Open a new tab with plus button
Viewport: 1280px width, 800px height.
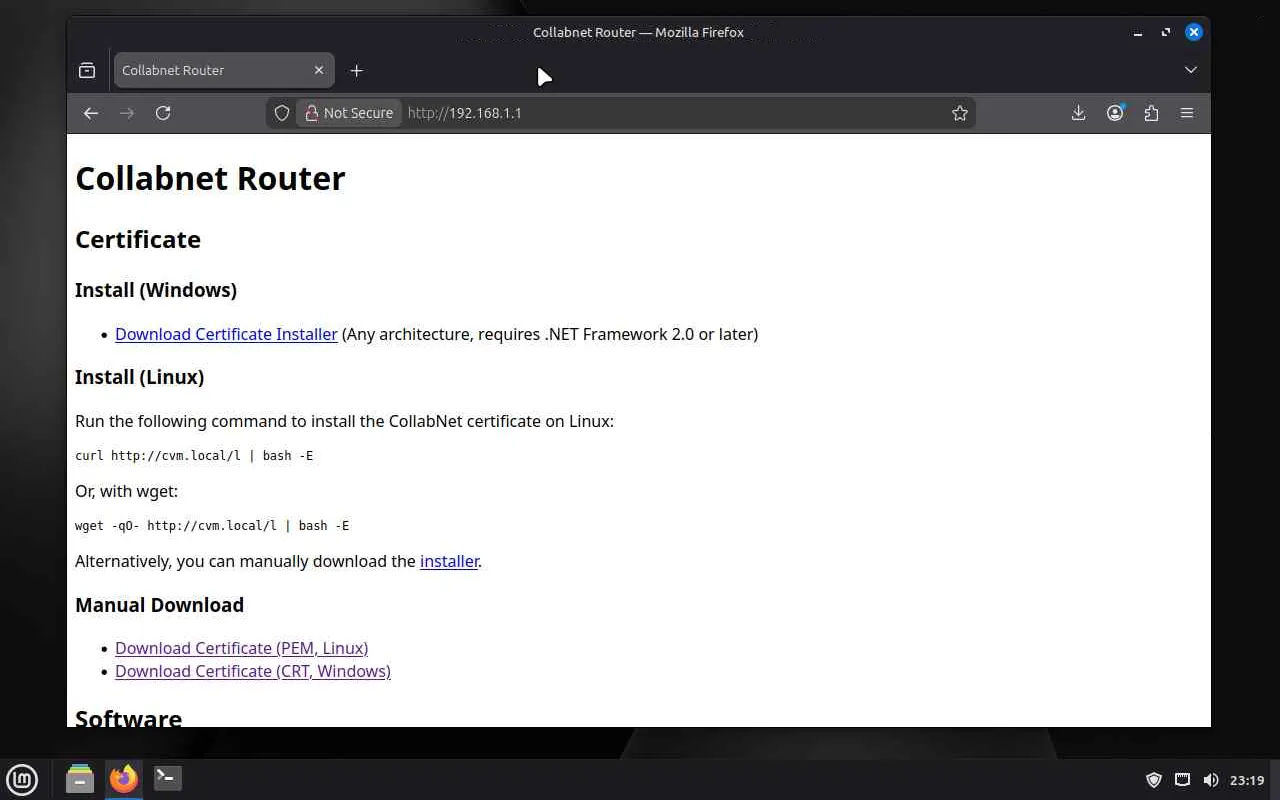(357, 70)
